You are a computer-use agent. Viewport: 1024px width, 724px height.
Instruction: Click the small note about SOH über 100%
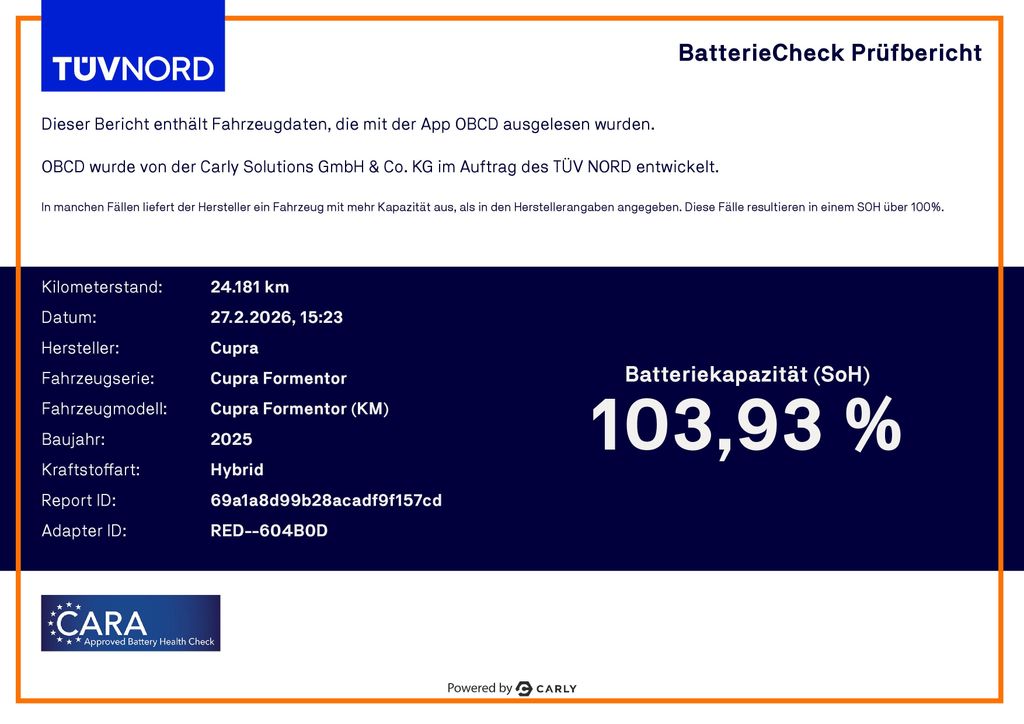[492, 208]
